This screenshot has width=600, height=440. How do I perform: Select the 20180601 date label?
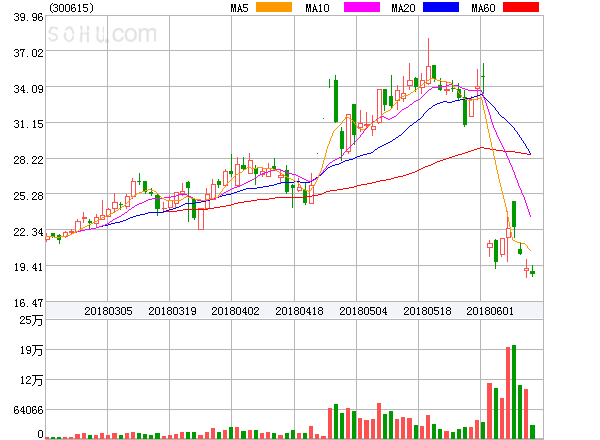pyautogui.click(x=490, y=311)
